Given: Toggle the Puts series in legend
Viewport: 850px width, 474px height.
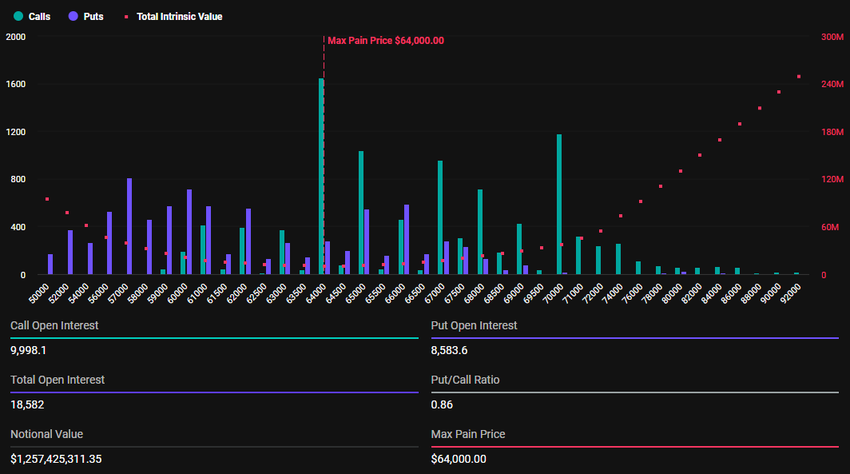Looking at the screenshot, I should [x=85, y=17].
